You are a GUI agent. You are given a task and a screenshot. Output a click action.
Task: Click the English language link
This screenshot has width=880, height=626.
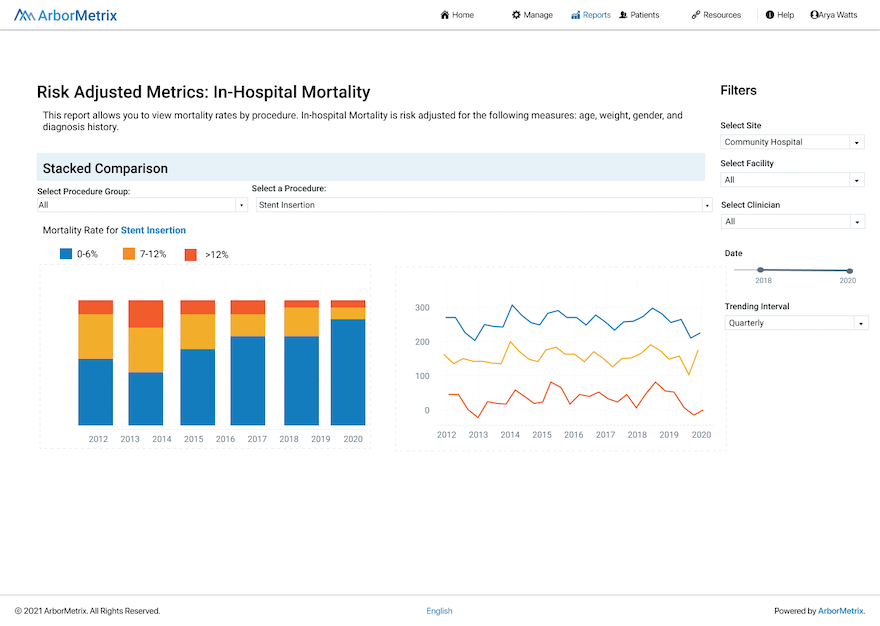(439, 611)
